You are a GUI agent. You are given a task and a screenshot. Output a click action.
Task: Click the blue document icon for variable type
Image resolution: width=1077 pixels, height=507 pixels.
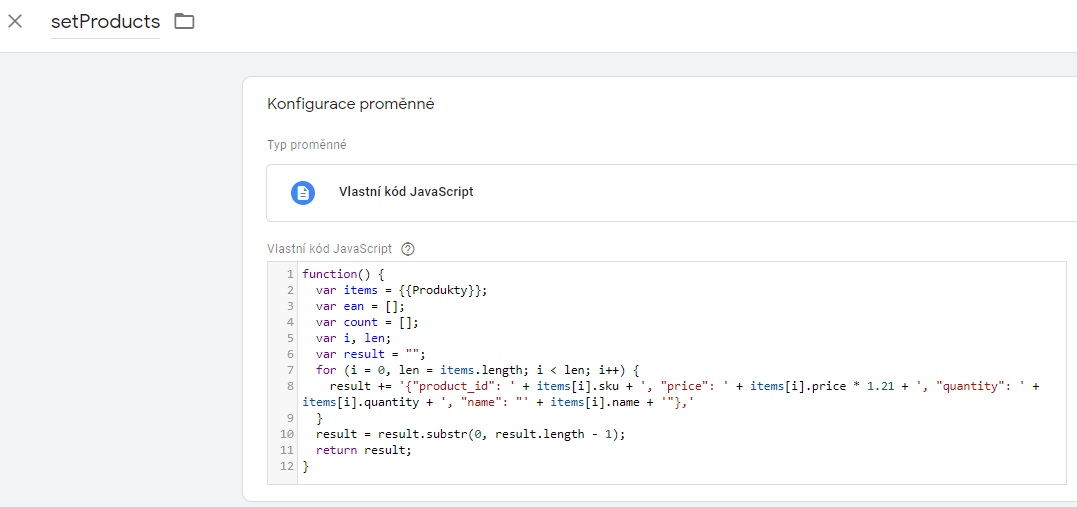303,192
